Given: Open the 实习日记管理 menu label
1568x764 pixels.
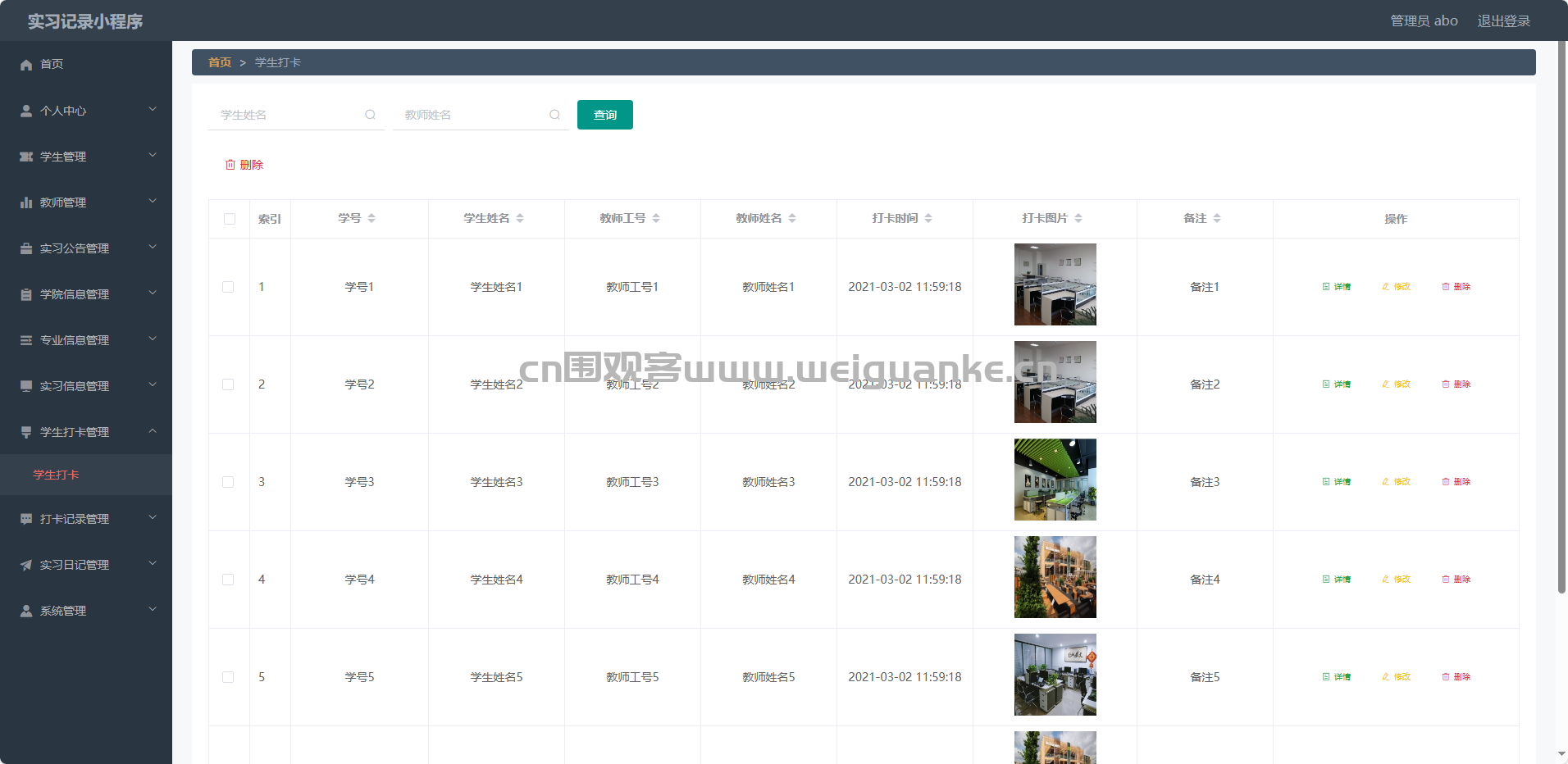Looking at the screenshot, I should [75, 565].
